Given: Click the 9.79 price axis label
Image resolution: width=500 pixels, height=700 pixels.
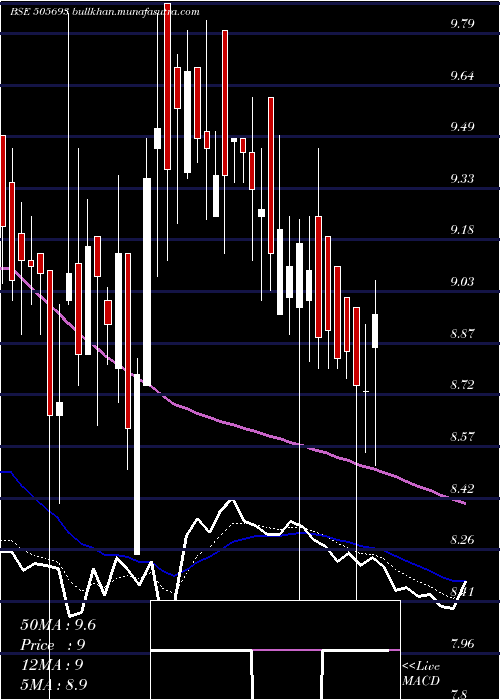Looking at the screenshot, I should pos(462,24).
